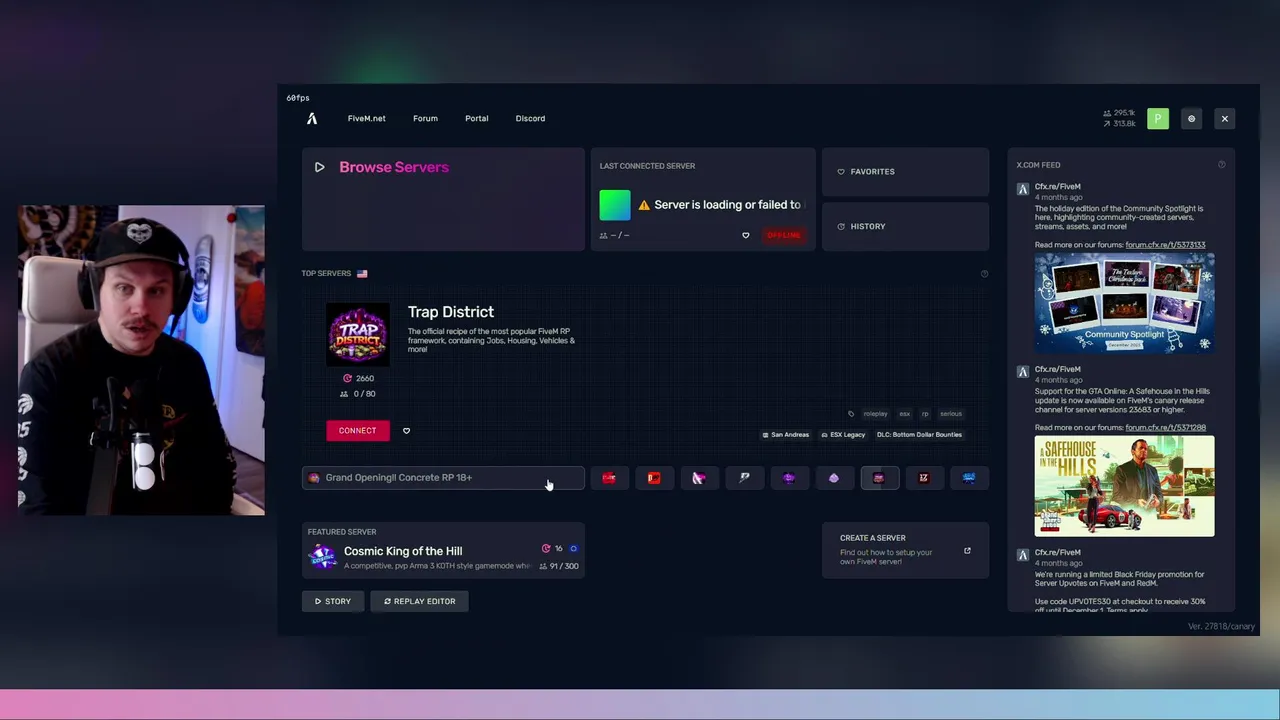The image size is (1280, 720).
Task: Open the Community Spotlight feed image
Action: click(x=1124, y=302)
